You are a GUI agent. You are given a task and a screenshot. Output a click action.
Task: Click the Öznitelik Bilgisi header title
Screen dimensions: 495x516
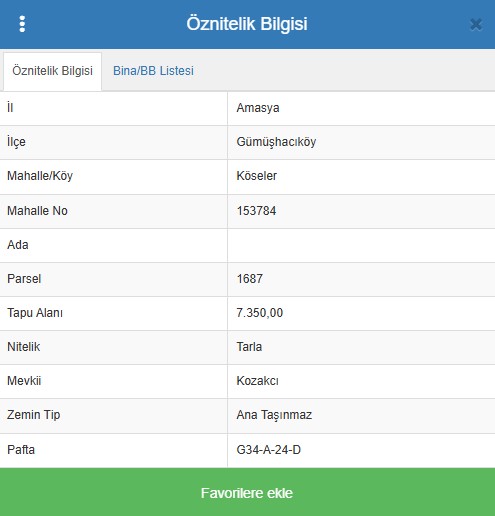pos(247,24)
